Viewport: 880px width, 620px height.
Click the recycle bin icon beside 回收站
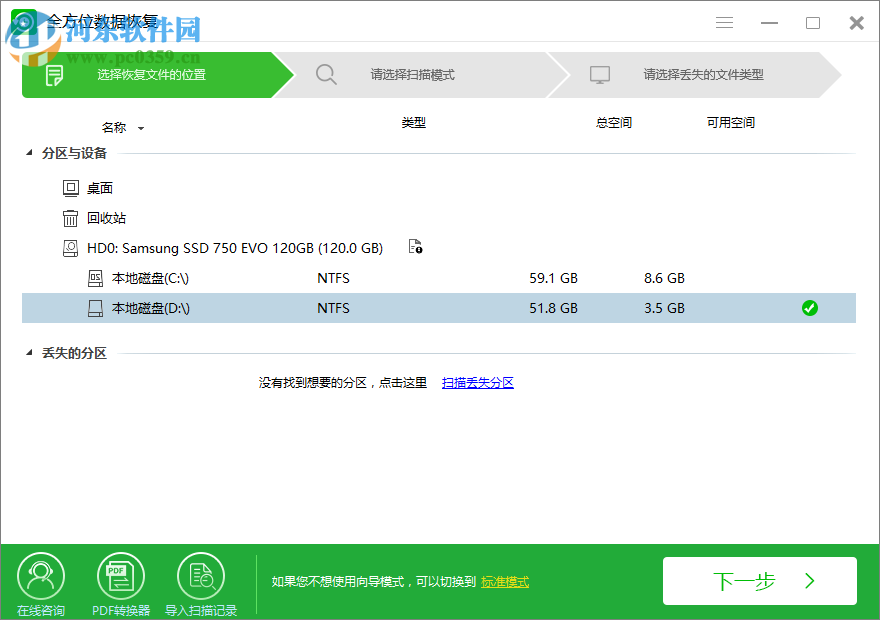72,218
